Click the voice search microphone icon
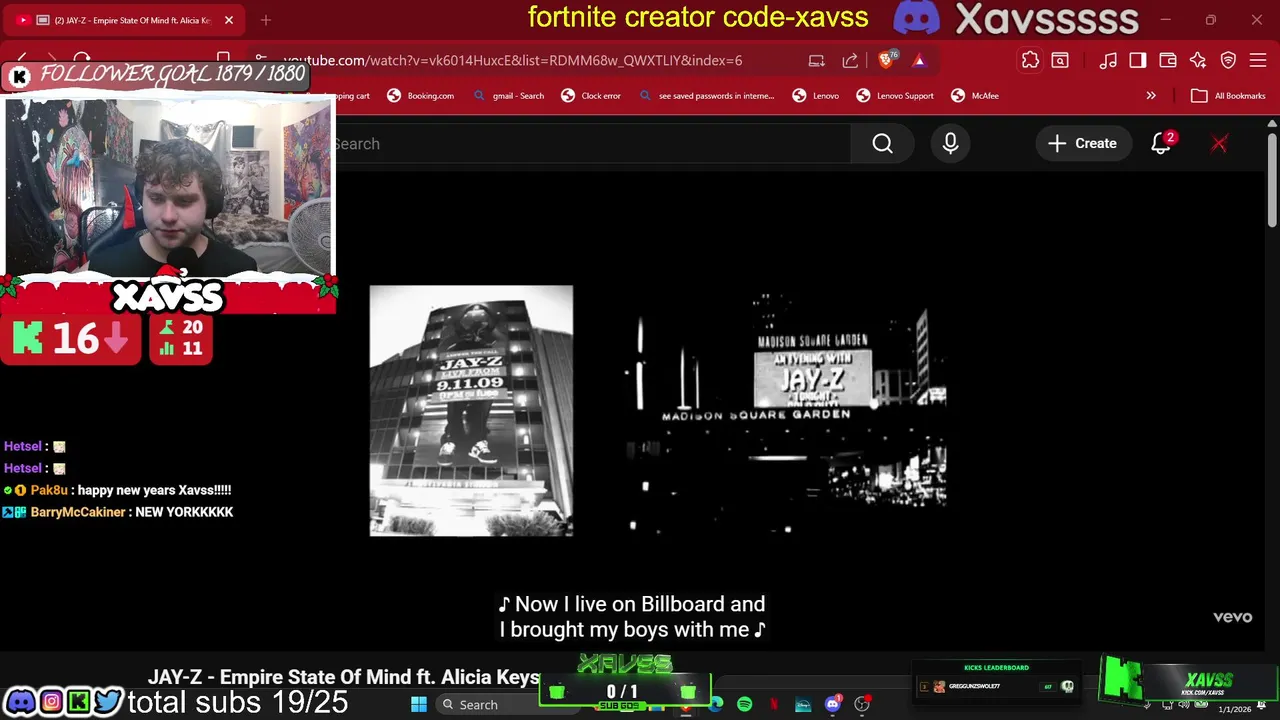The width and height of the screenshot is (1280, 720). pyautogui.click(x=950, y=144)
